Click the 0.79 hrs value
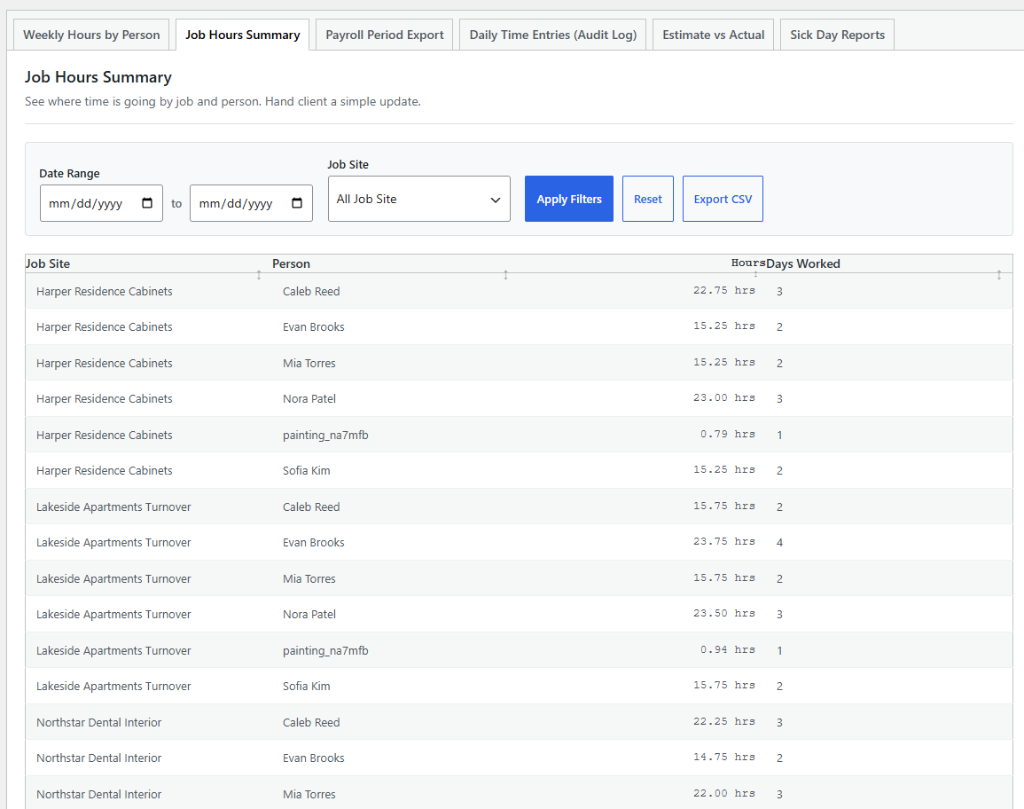1024x809 pixels. point(728,434)
